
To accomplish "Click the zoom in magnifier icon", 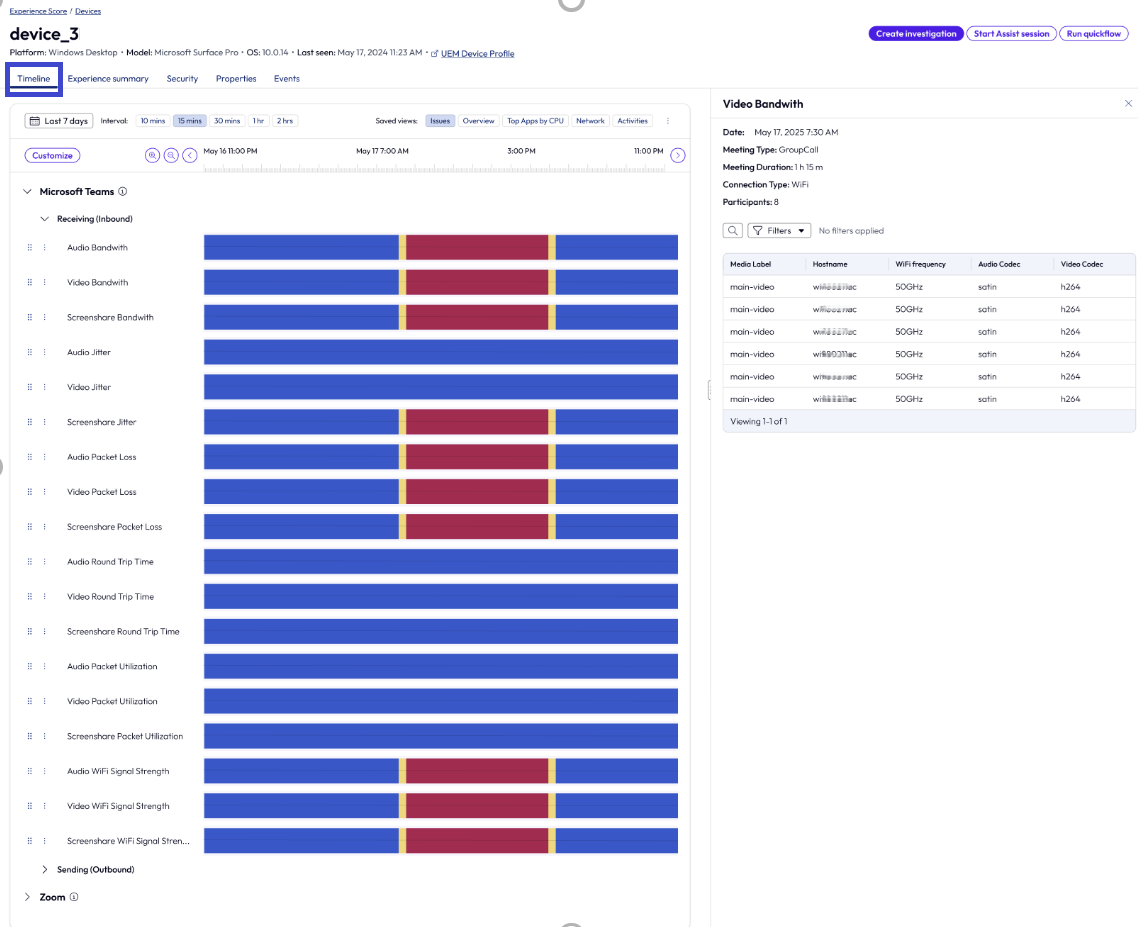I will (x=152, y=155).
